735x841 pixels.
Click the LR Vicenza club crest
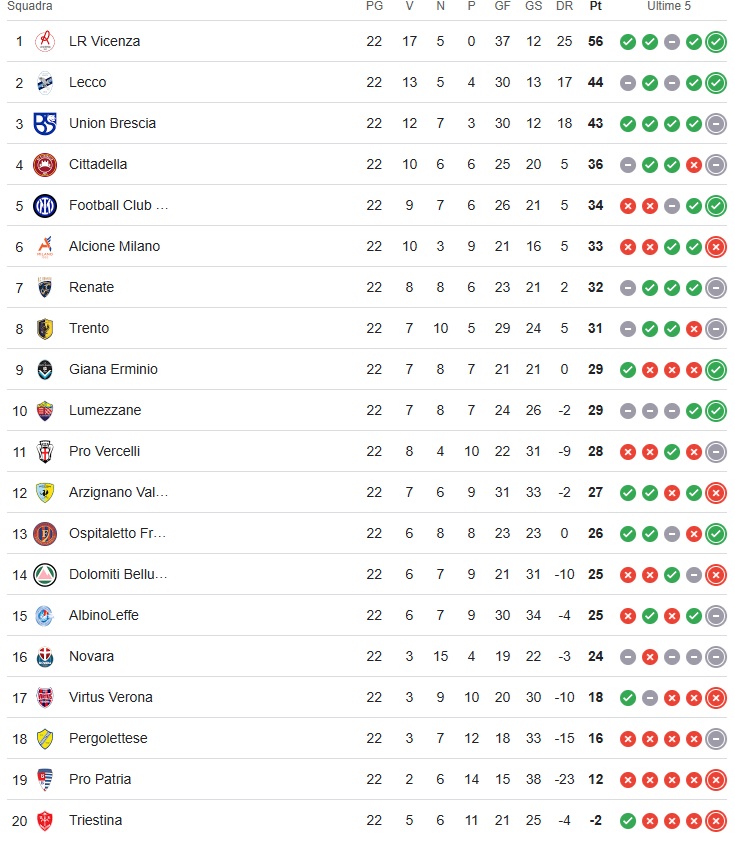click(45, 42)
